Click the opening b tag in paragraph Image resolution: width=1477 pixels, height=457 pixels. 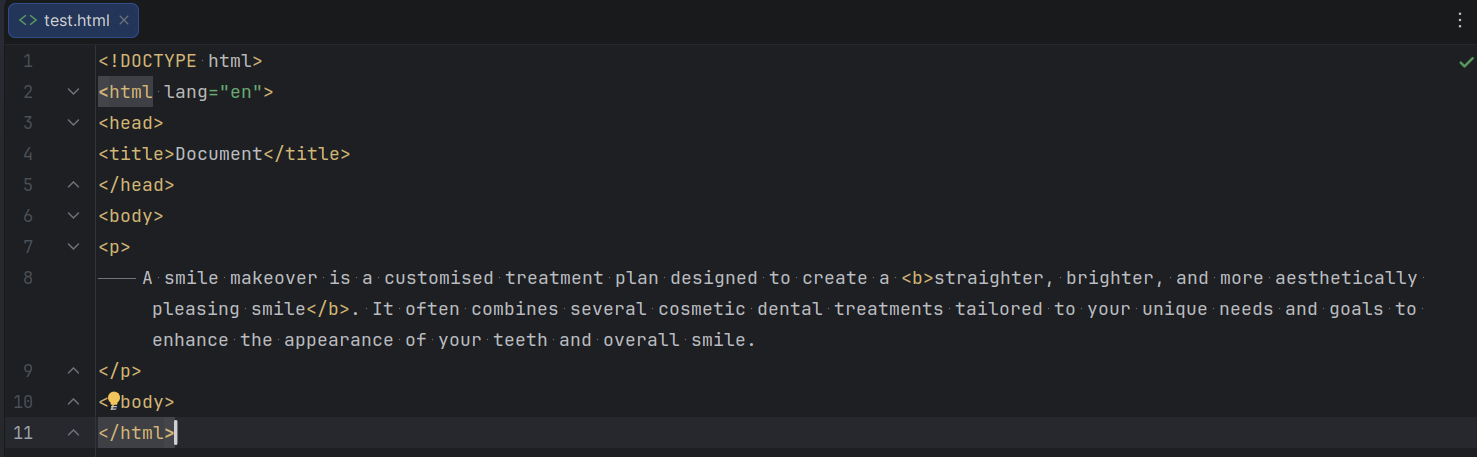coord(917,278)
